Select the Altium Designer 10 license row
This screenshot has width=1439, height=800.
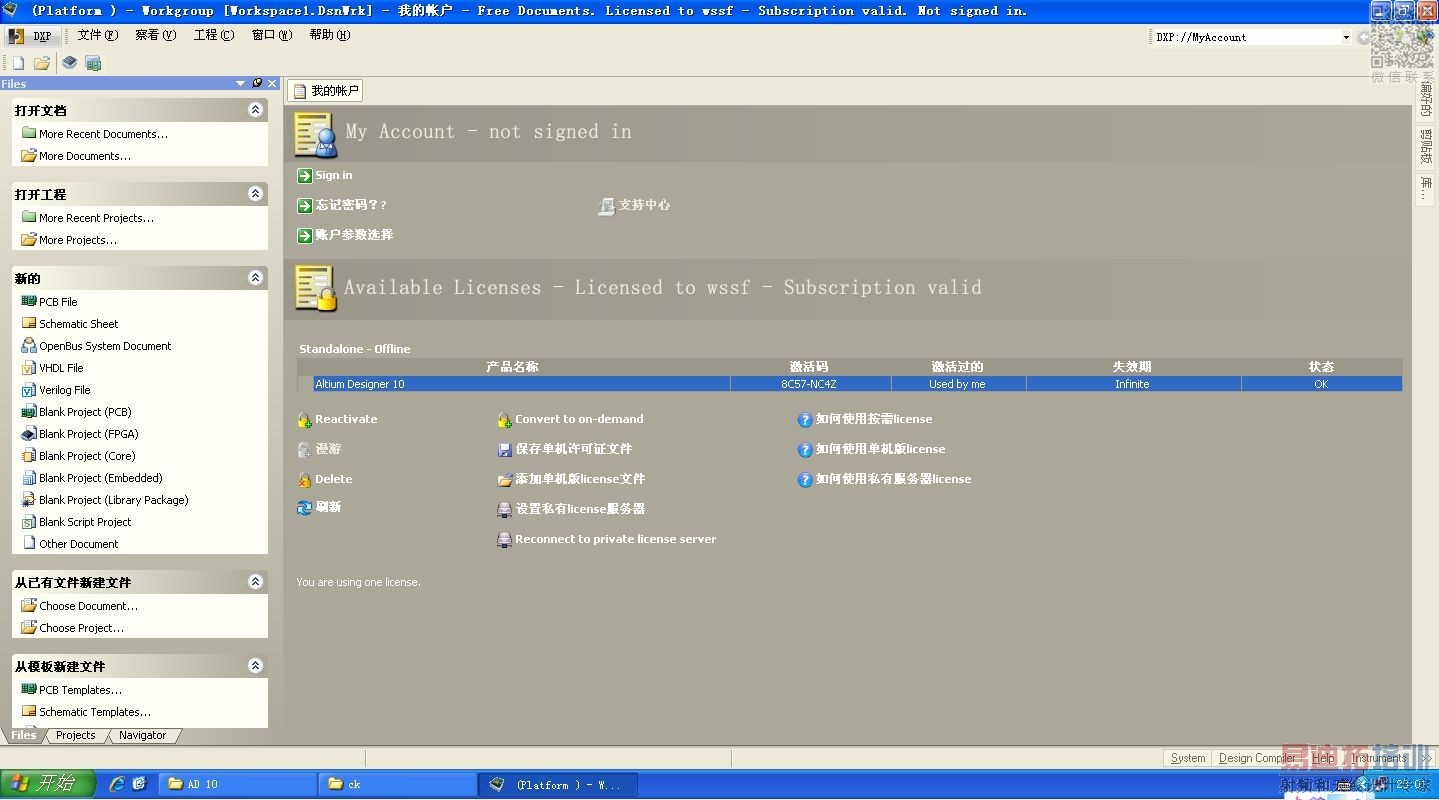(850, 384)
